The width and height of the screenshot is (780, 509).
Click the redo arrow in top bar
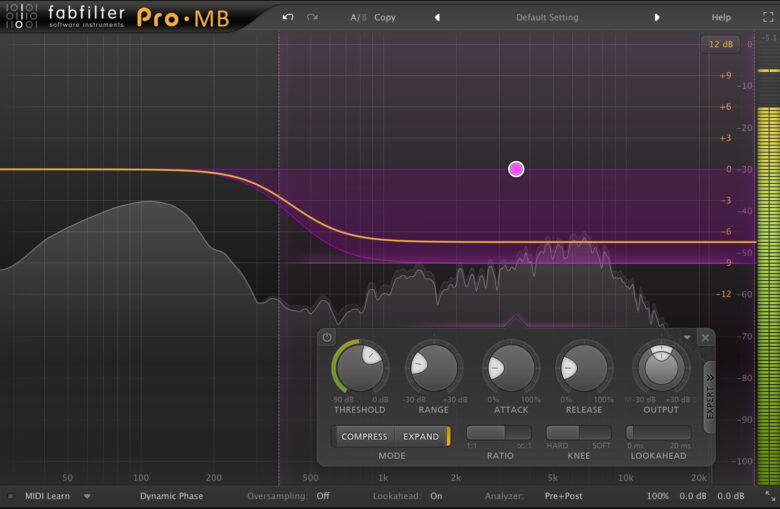coord(312,17)
